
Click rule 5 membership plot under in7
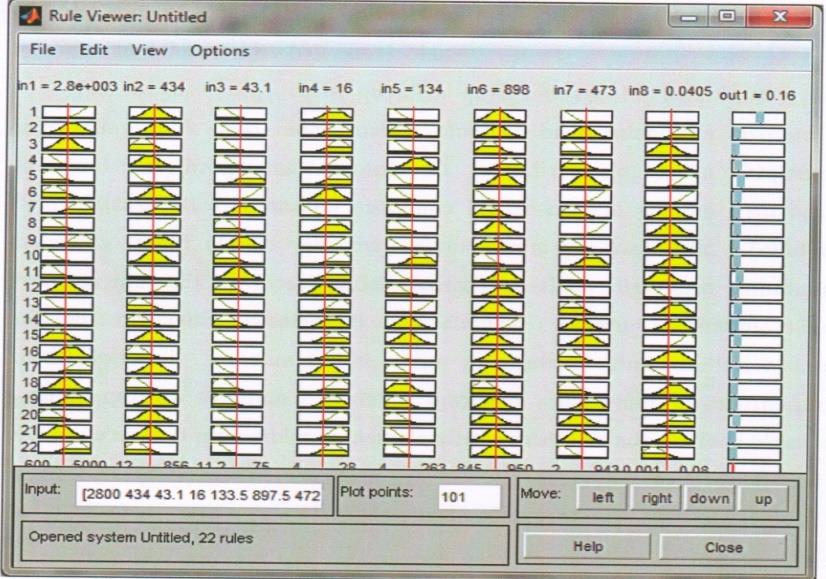585,180
